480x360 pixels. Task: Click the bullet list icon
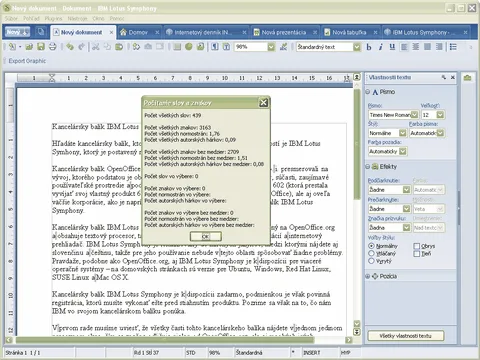click(x=453, y=47)
